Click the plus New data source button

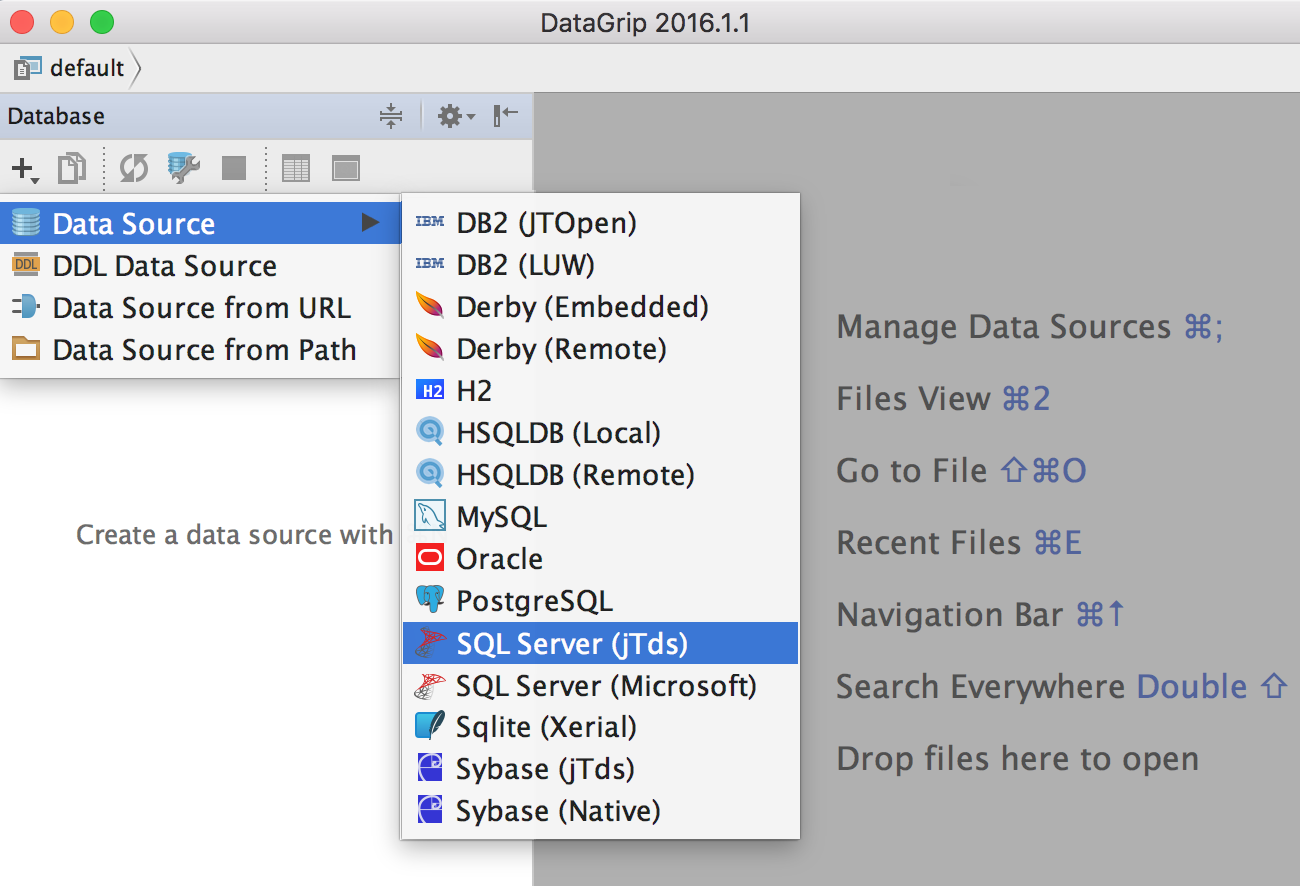pos(24,168)
